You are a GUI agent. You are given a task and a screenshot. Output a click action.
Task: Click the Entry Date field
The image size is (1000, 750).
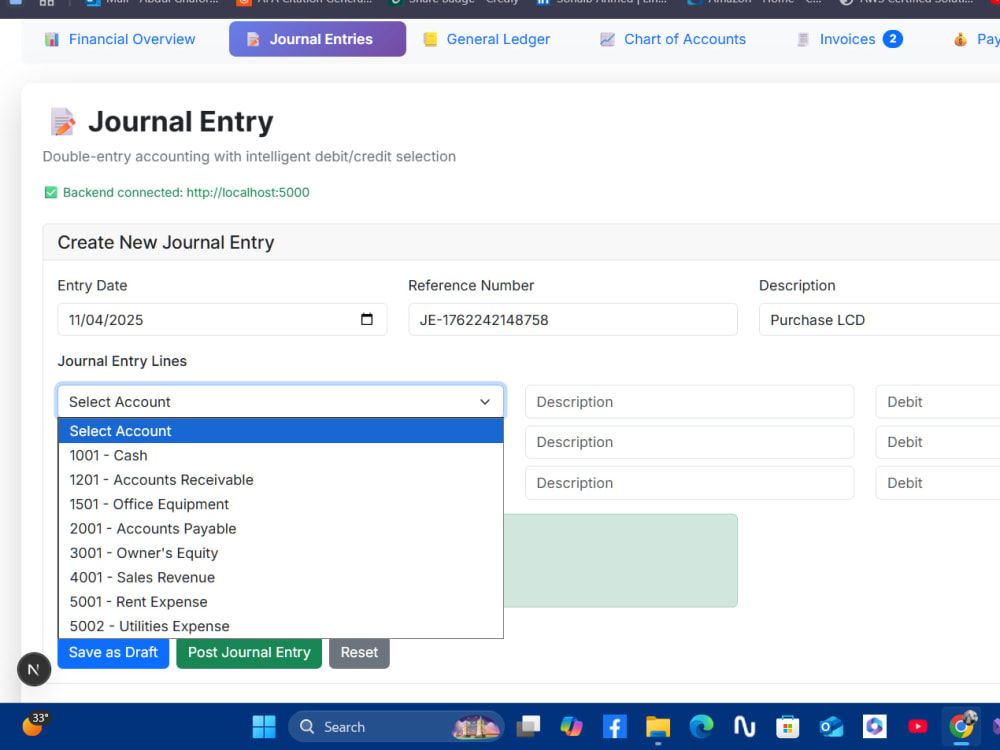tap(222, 320)
